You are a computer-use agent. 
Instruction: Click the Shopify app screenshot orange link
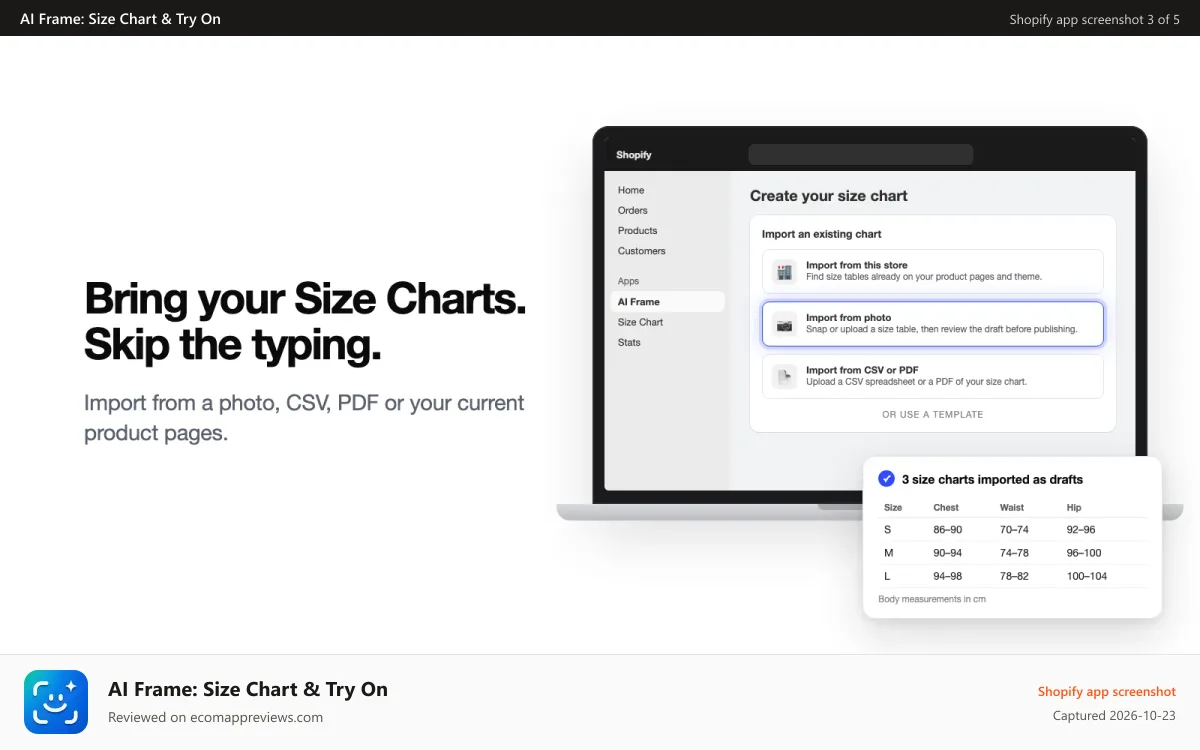(1107, 691)
